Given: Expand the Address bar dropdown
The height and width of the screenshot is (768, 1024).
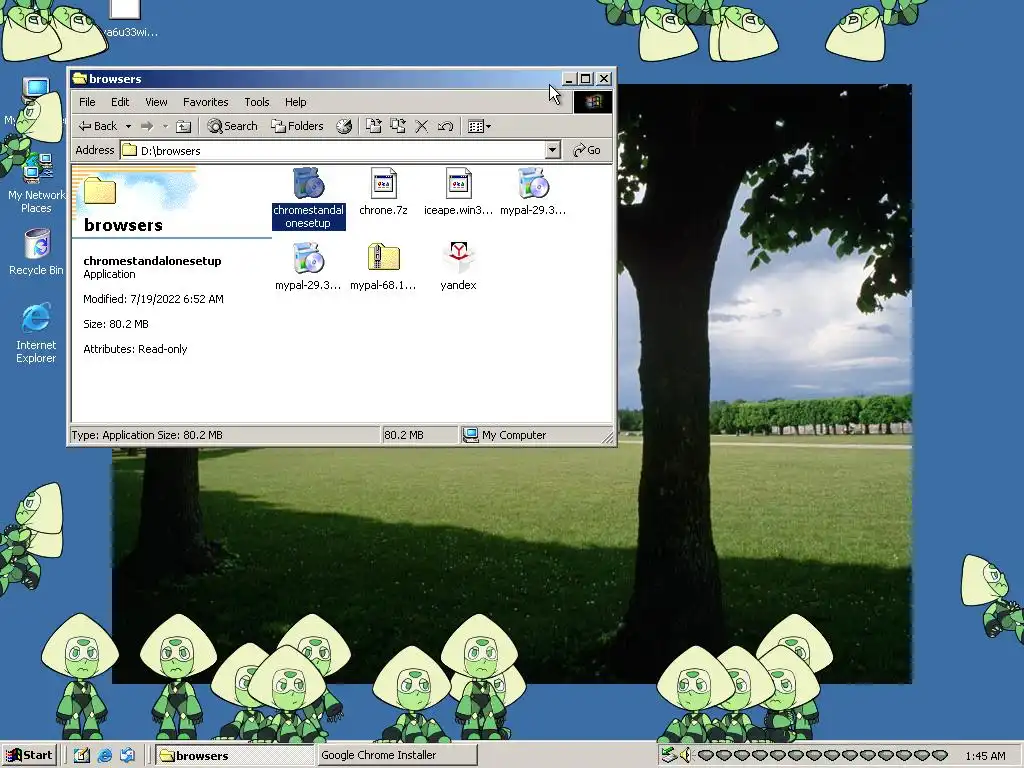Looking at the screenshot, I should [552, 150].
